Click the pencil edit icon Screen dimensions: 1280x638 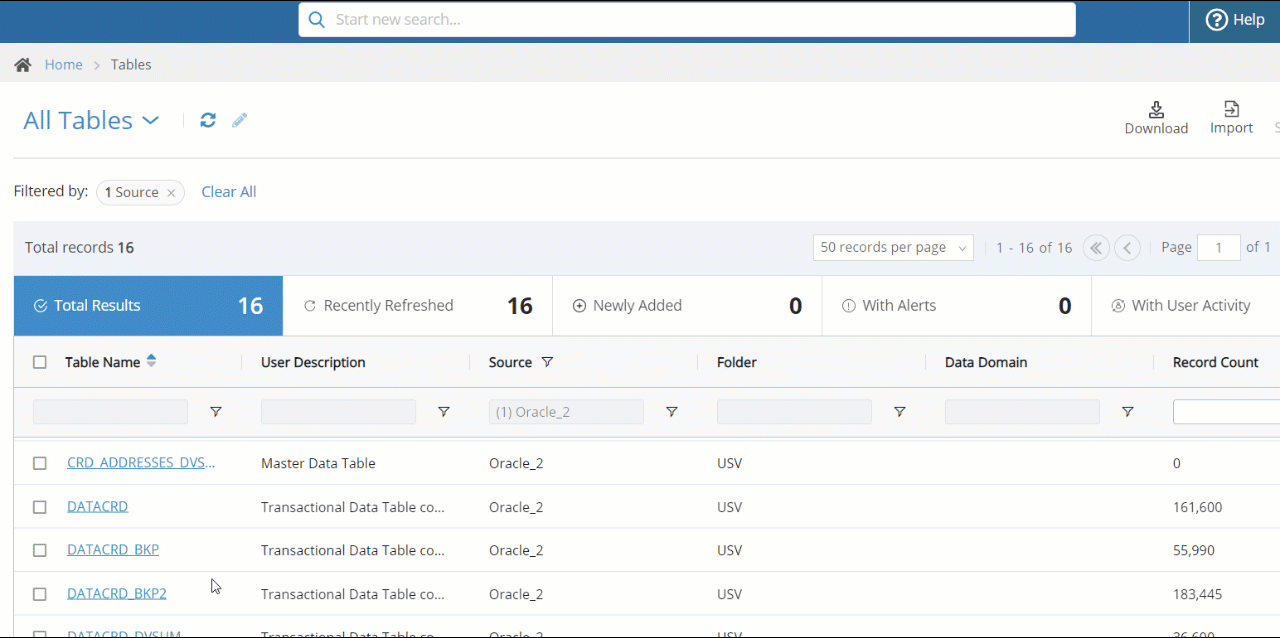[x=239, y=120]
